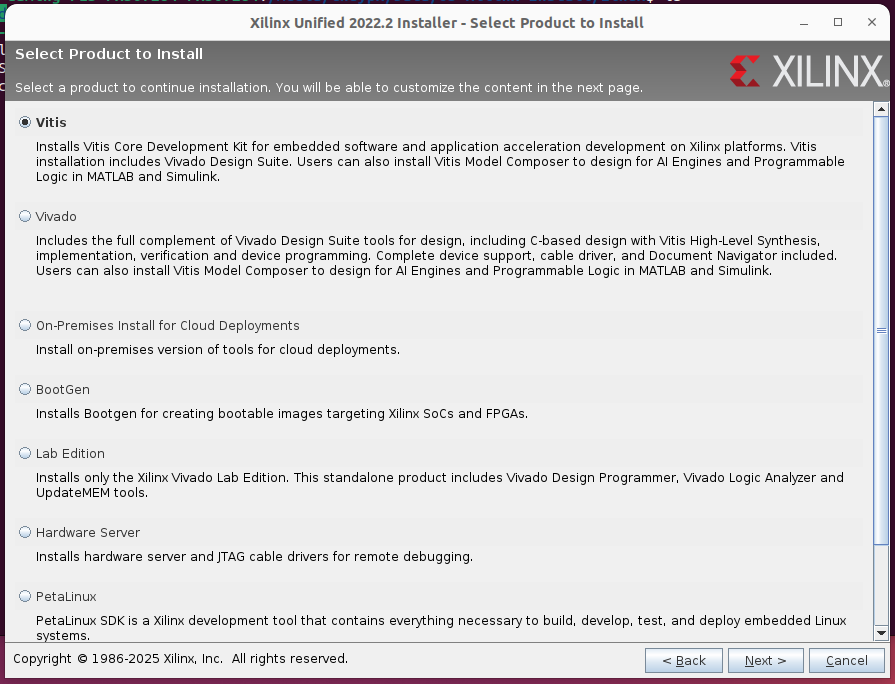Choose the Vivado product option

coord(25,216)
